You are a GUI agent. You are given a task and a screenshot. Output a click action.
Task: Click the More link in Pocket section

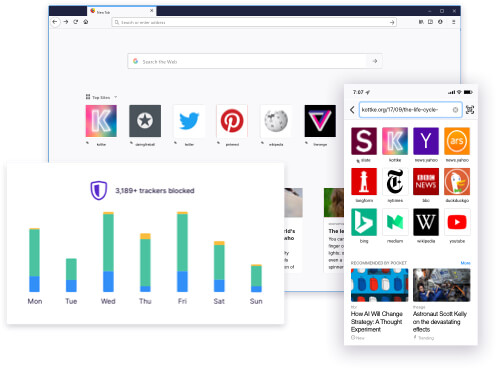(465, 263)
